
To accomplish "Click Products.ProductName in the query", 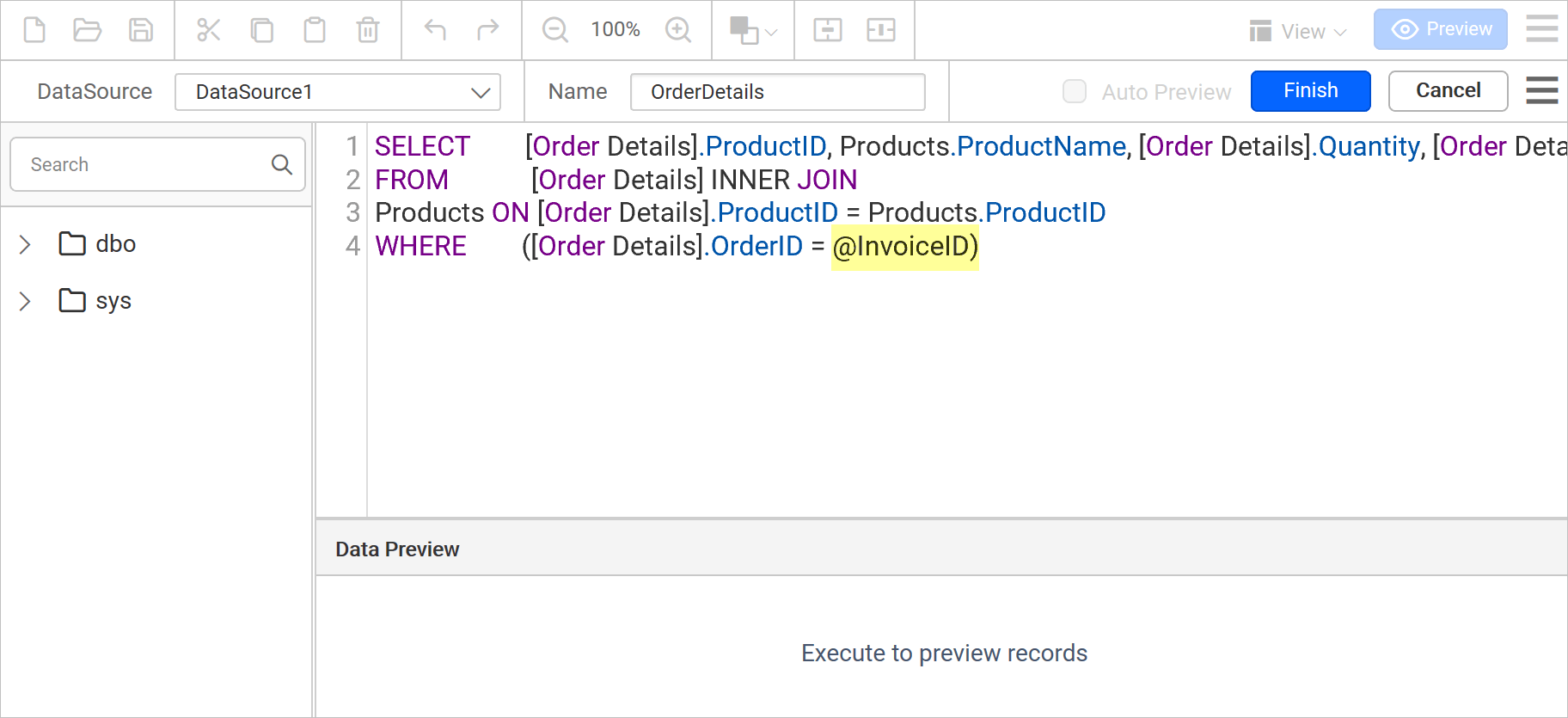I will coord(983,146).
